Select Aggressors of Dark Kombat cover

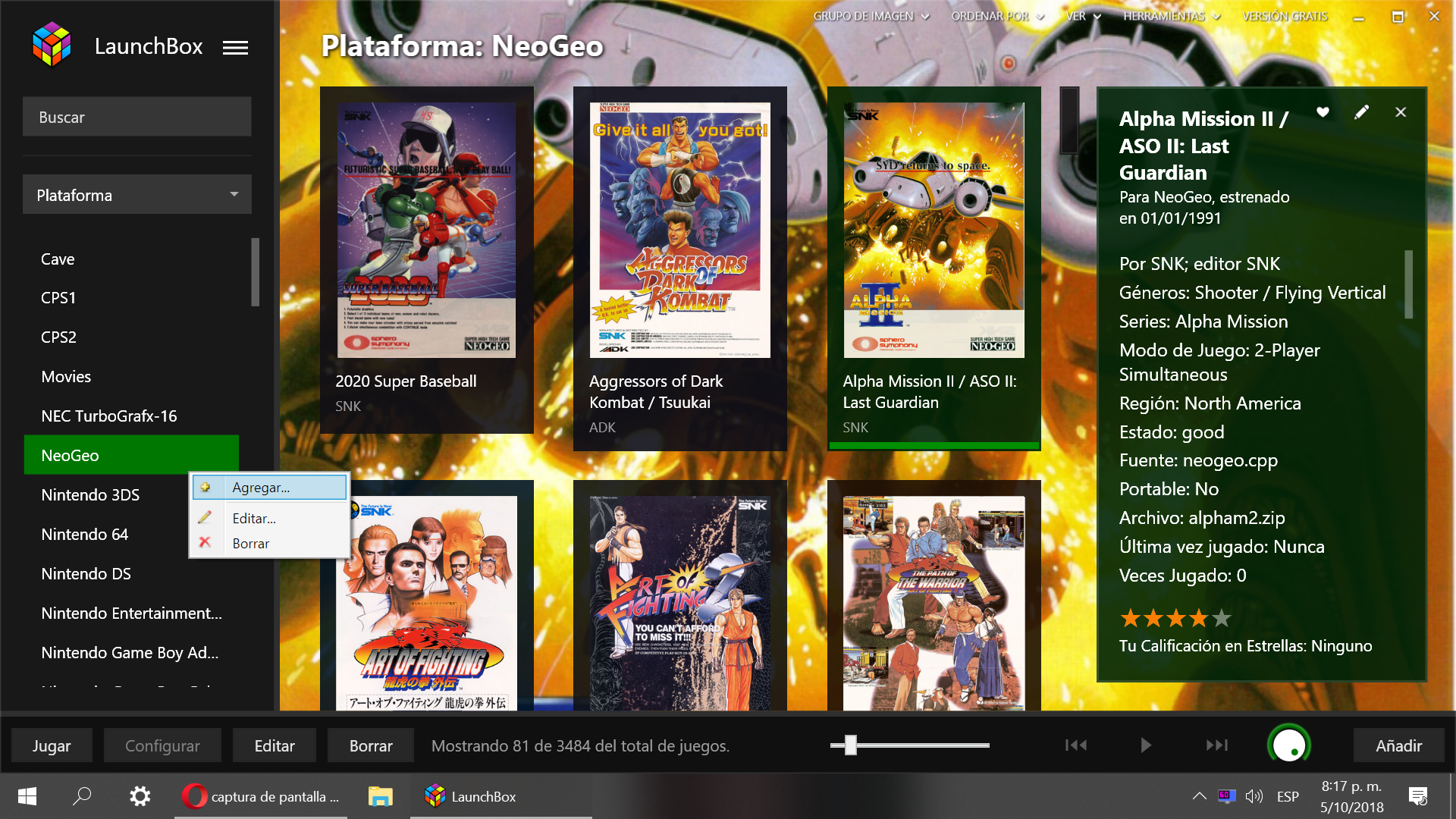pos(680,231)
